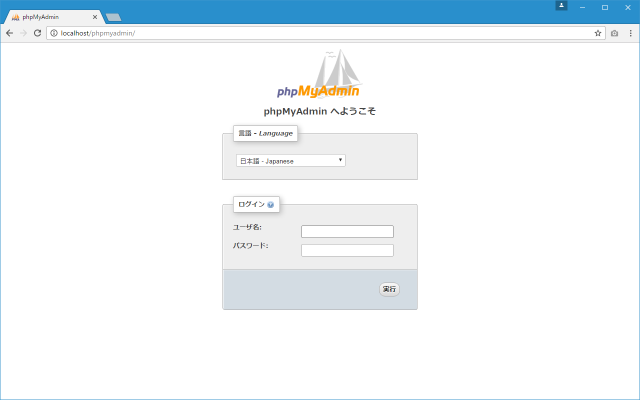Click the camera extension icon
The image size is (640, 400).
pyautogui.click(x=614, y=33)
